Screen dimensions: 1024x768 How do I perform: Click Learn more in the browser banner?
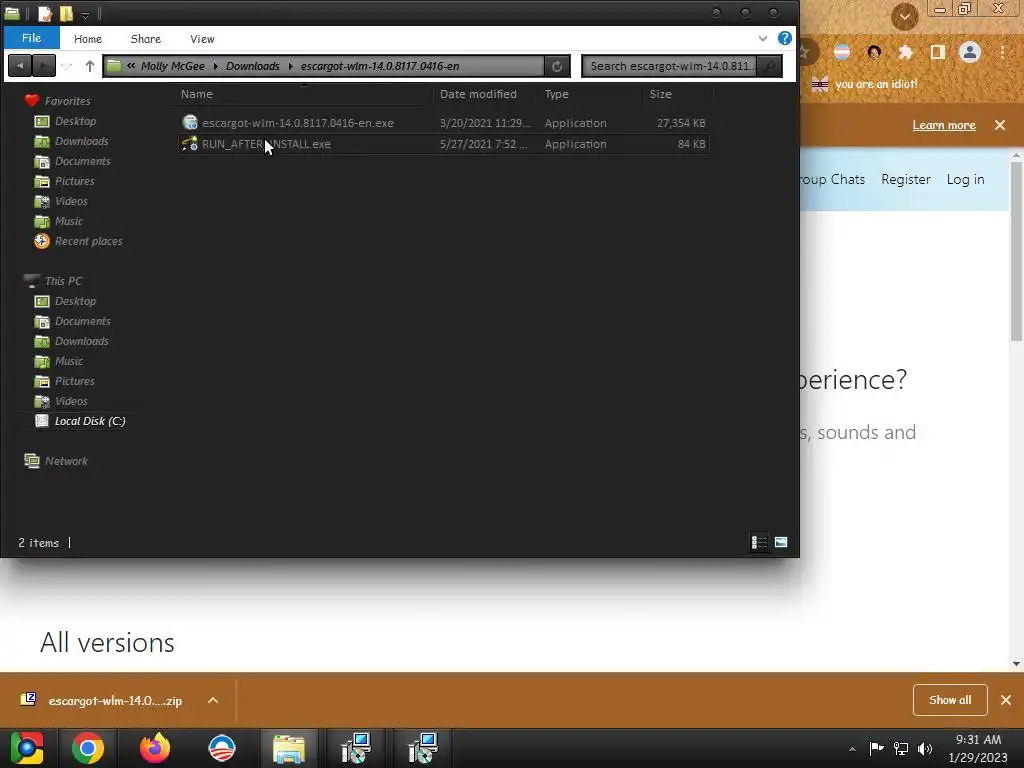tap(944, 125)
